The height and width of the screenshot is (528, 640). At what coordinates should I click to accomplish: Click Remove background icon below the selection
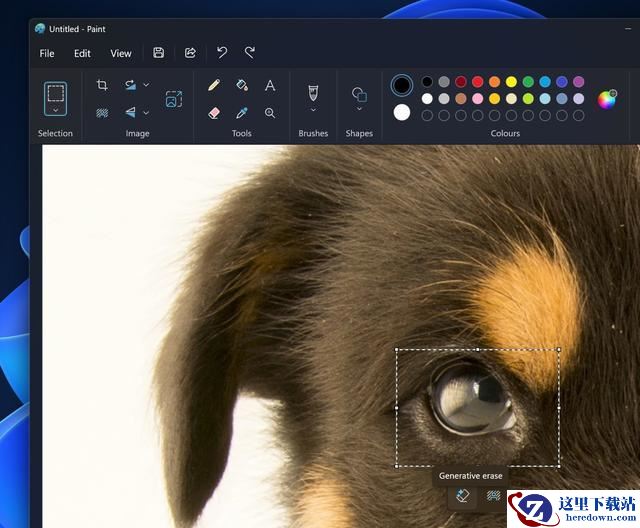tap(493, 495)
